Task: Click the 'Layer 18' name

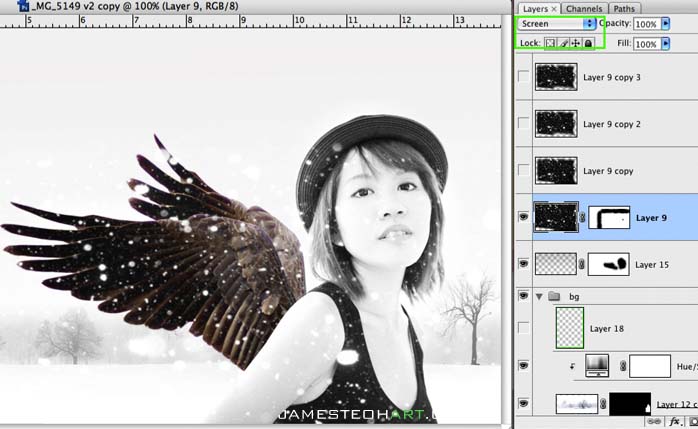Action: [607, 329]
